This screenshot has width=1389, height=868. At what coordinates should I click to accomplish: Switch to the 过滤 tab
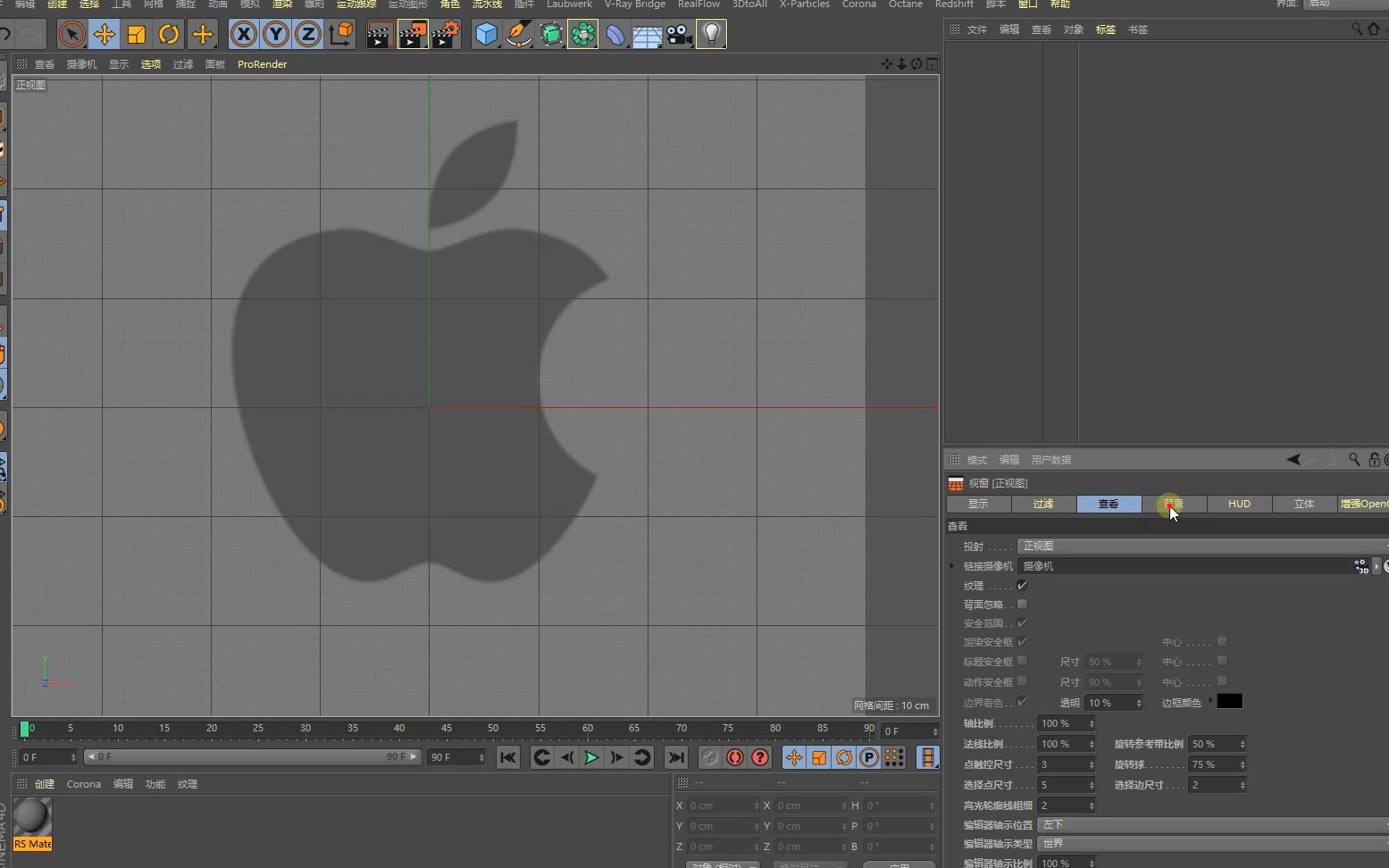click(x=1043, y=504)
